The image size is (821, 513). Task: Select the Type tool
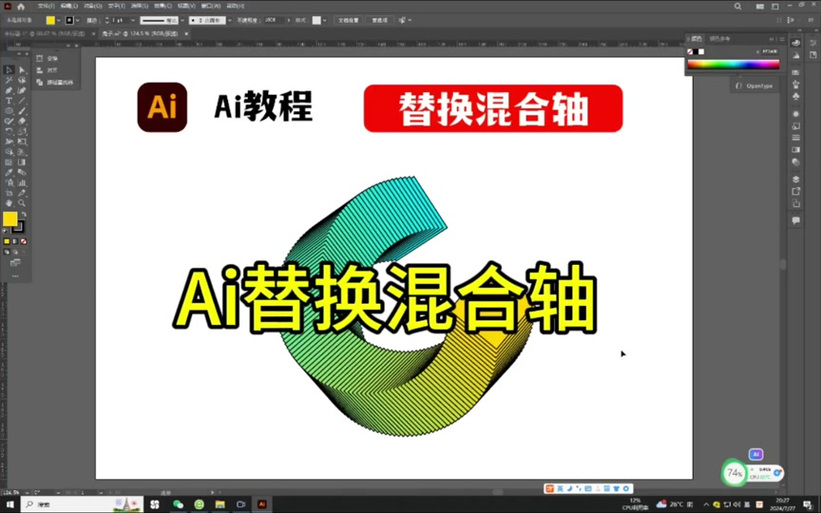coord(9,101)
